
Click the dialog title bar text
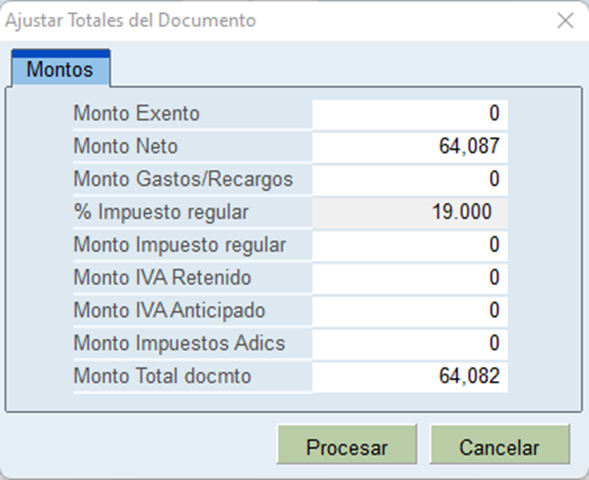130,20
